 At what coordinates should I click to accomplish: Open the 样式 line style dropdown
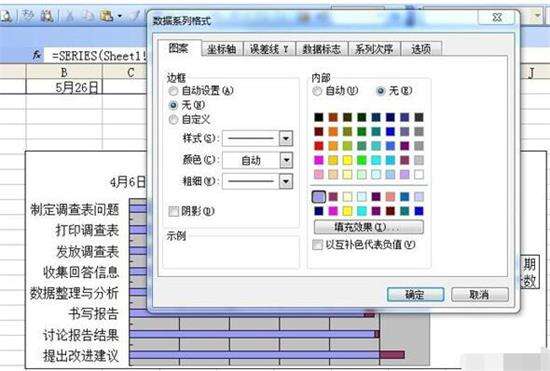coord(286,139)
